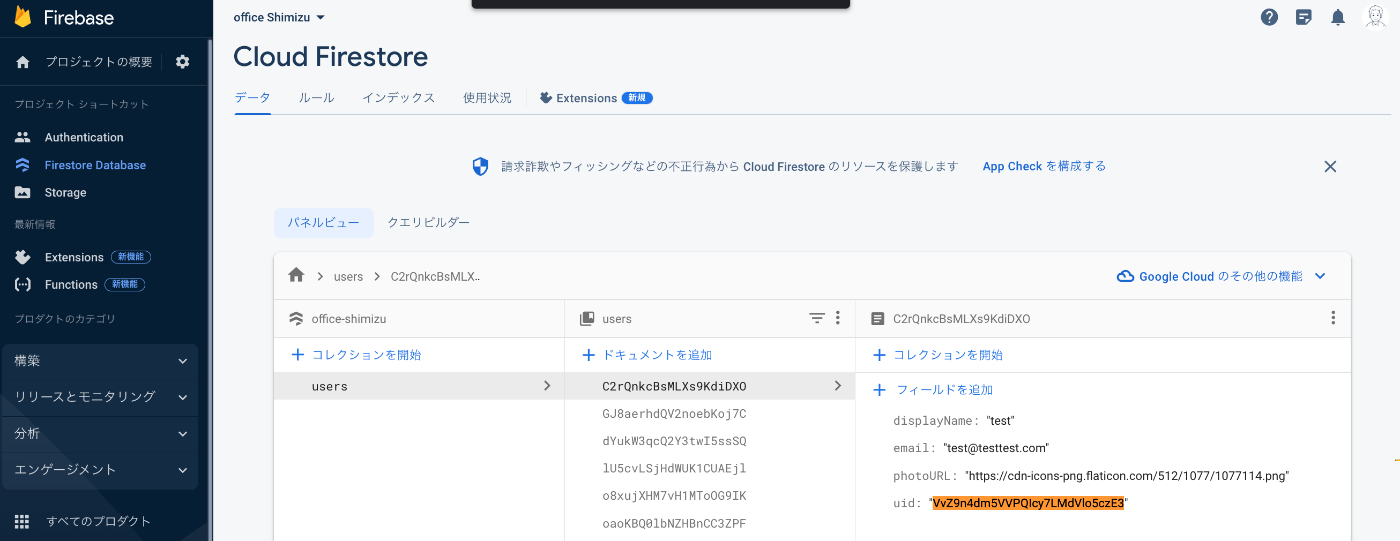This screenshot has height=541, width=1400.
Task: Open the Extensions tab
Action: point(595,98)
